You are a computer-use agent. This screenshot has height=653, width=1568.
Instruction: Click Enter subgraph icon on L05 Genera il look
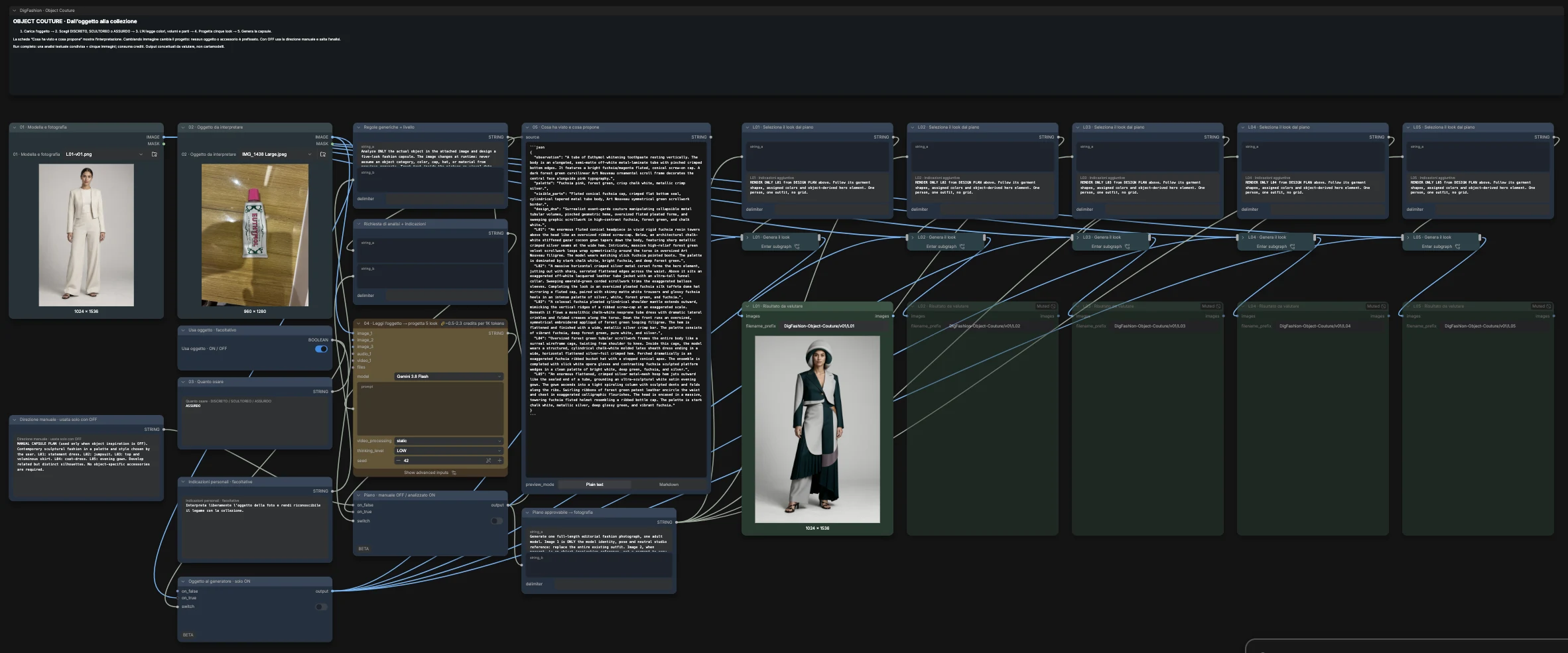point(1458,247)
